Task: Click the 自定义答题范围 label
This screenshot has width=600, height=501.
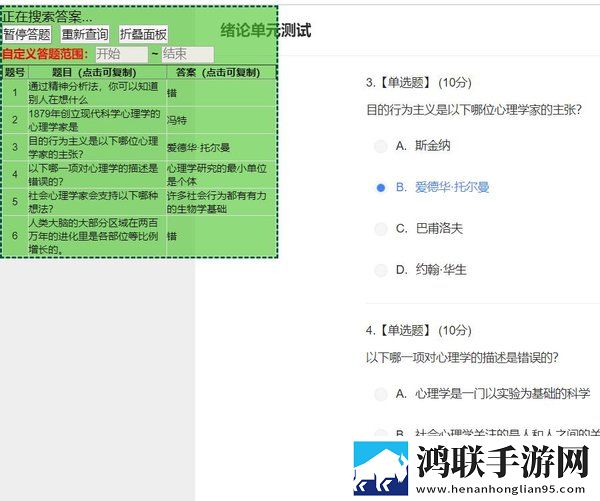Action: click(x=45, y=54)
